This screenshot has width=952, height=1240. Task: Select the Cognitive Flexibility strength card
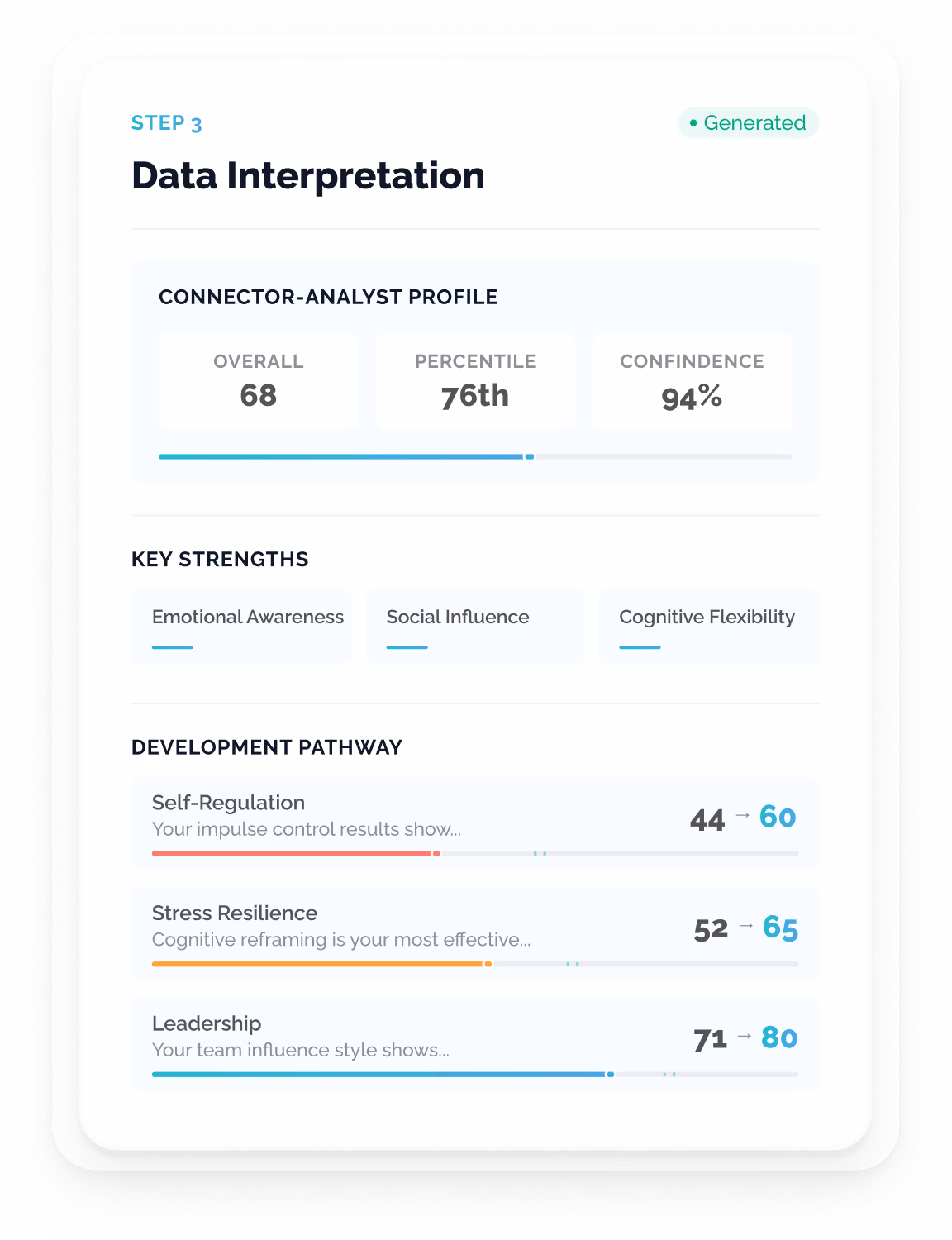[x=709, y=627]
